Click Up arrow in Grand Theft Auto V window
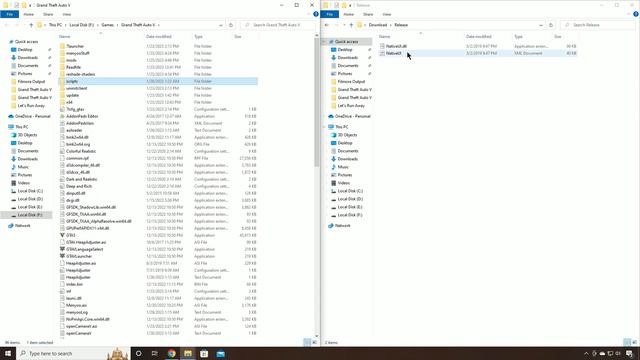640x360 pixels. click(x=31, y=25)
